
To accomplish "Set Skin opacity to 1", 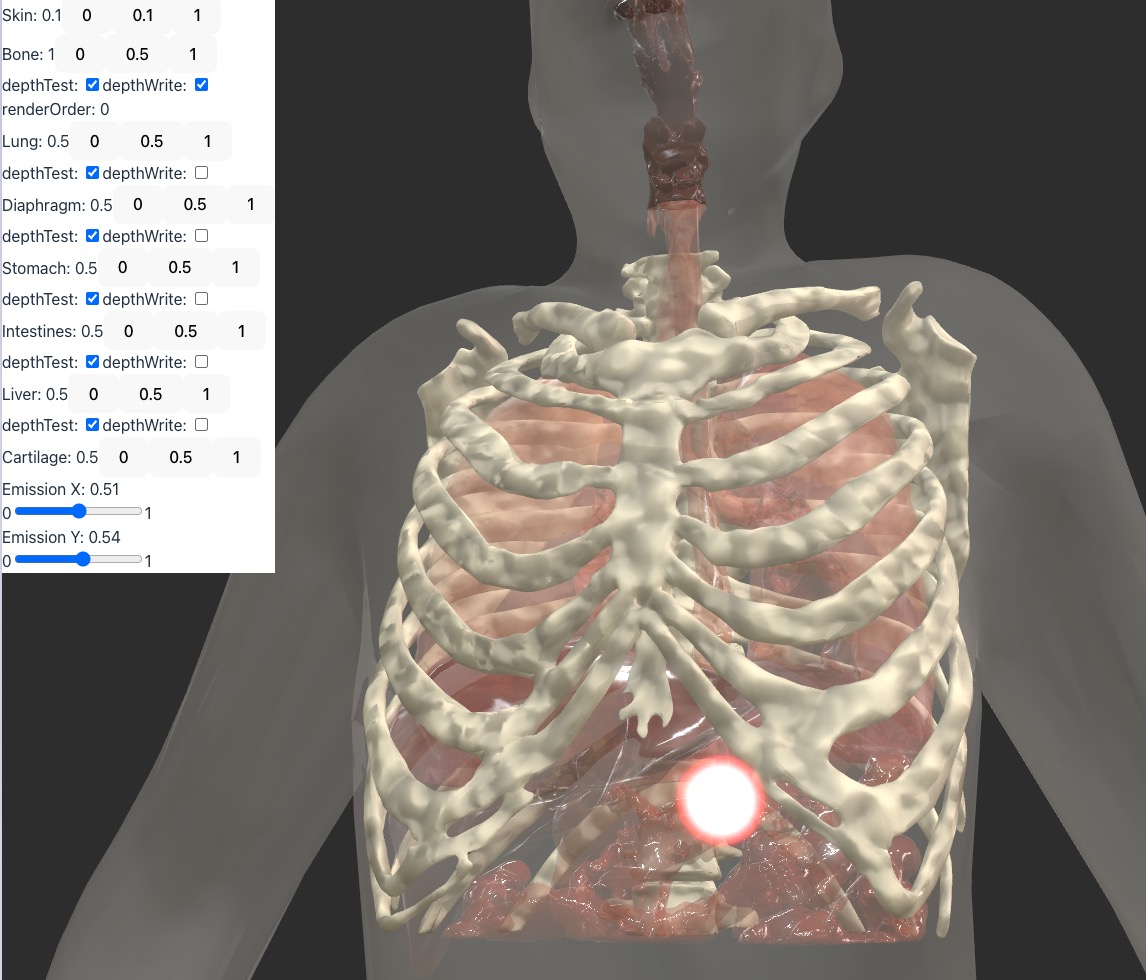I will click(x=197, y=15).
